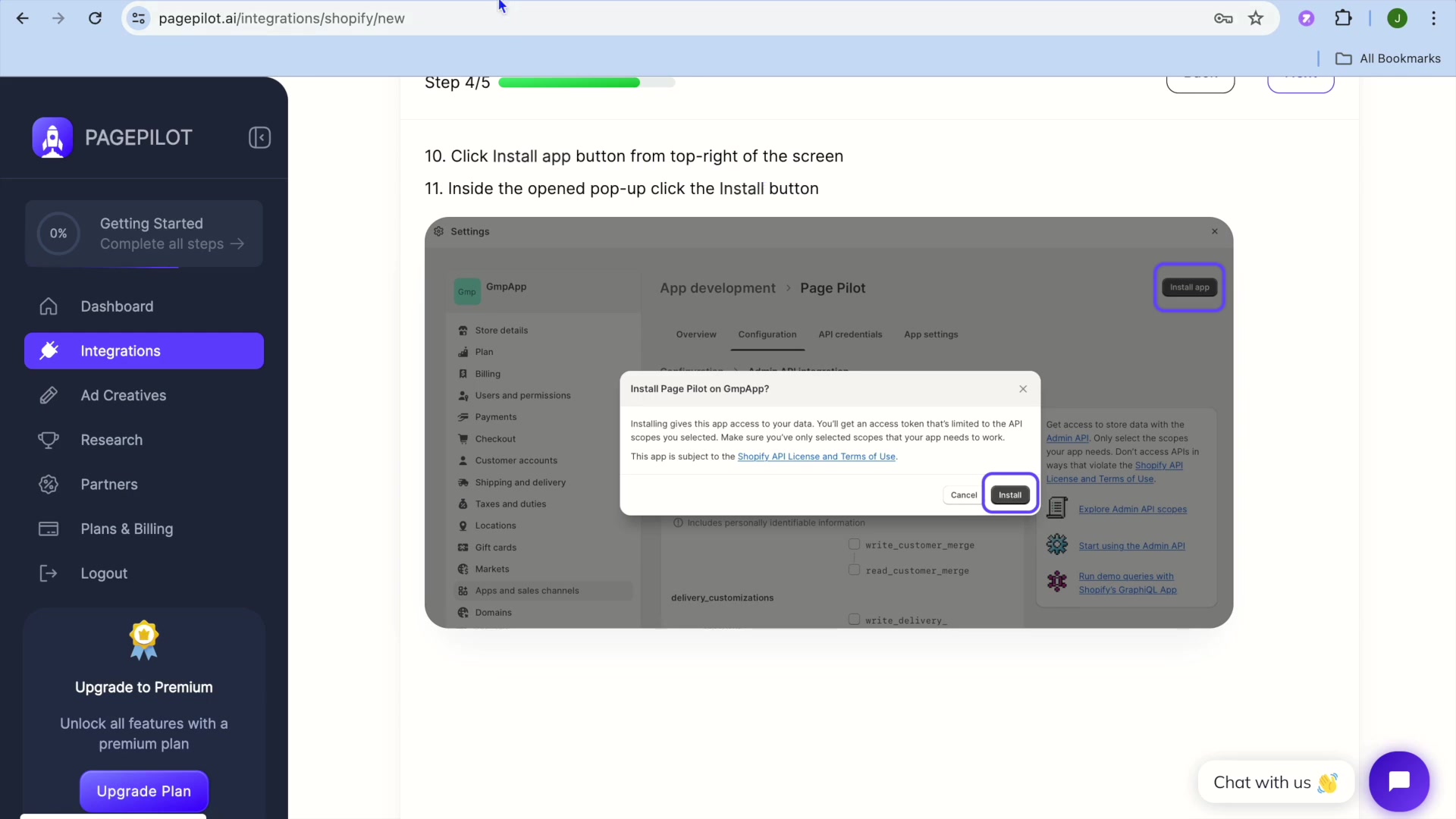This screenshot has height=819, width=1456.
Task: Click the Explore Admin API scopes document icon
Action: (x=1057, y=507)
